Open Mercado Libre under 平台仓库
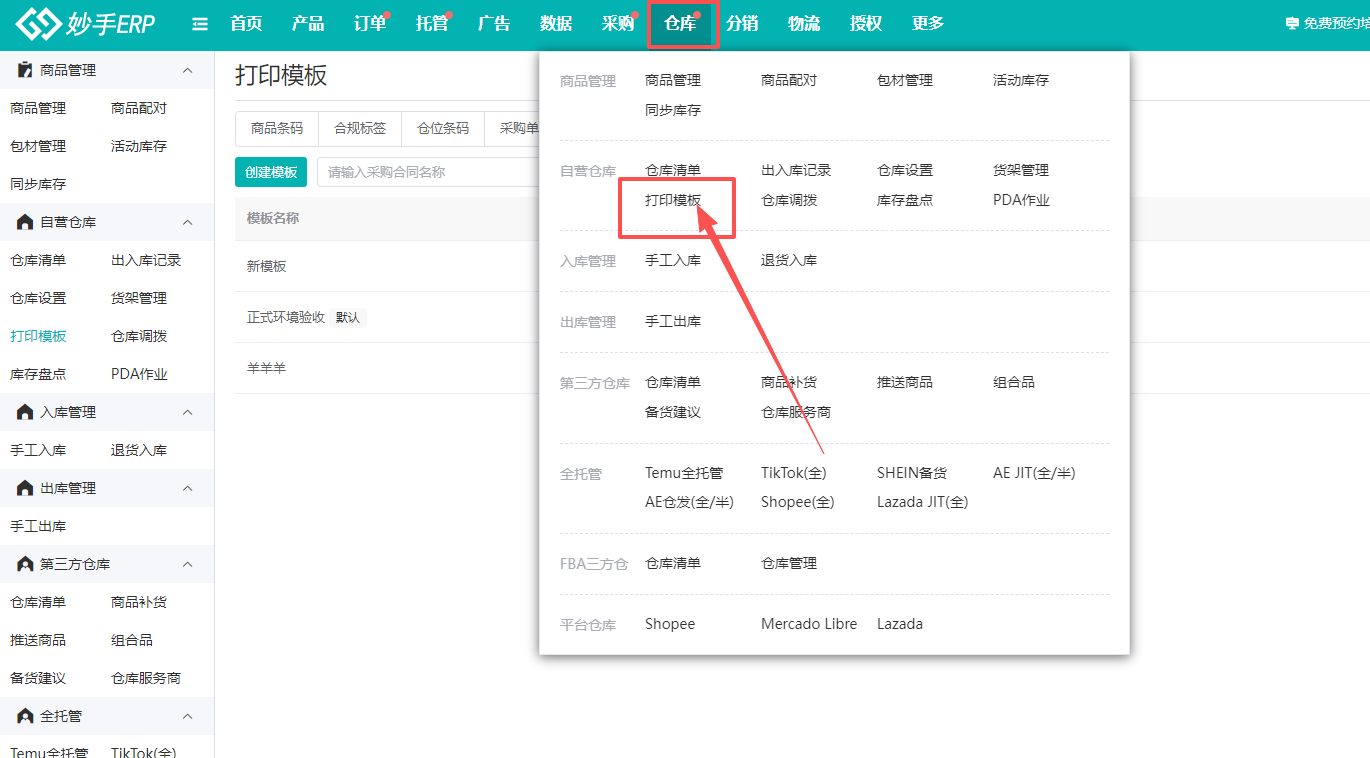The image size is (1370, 758). click(809, 624)
